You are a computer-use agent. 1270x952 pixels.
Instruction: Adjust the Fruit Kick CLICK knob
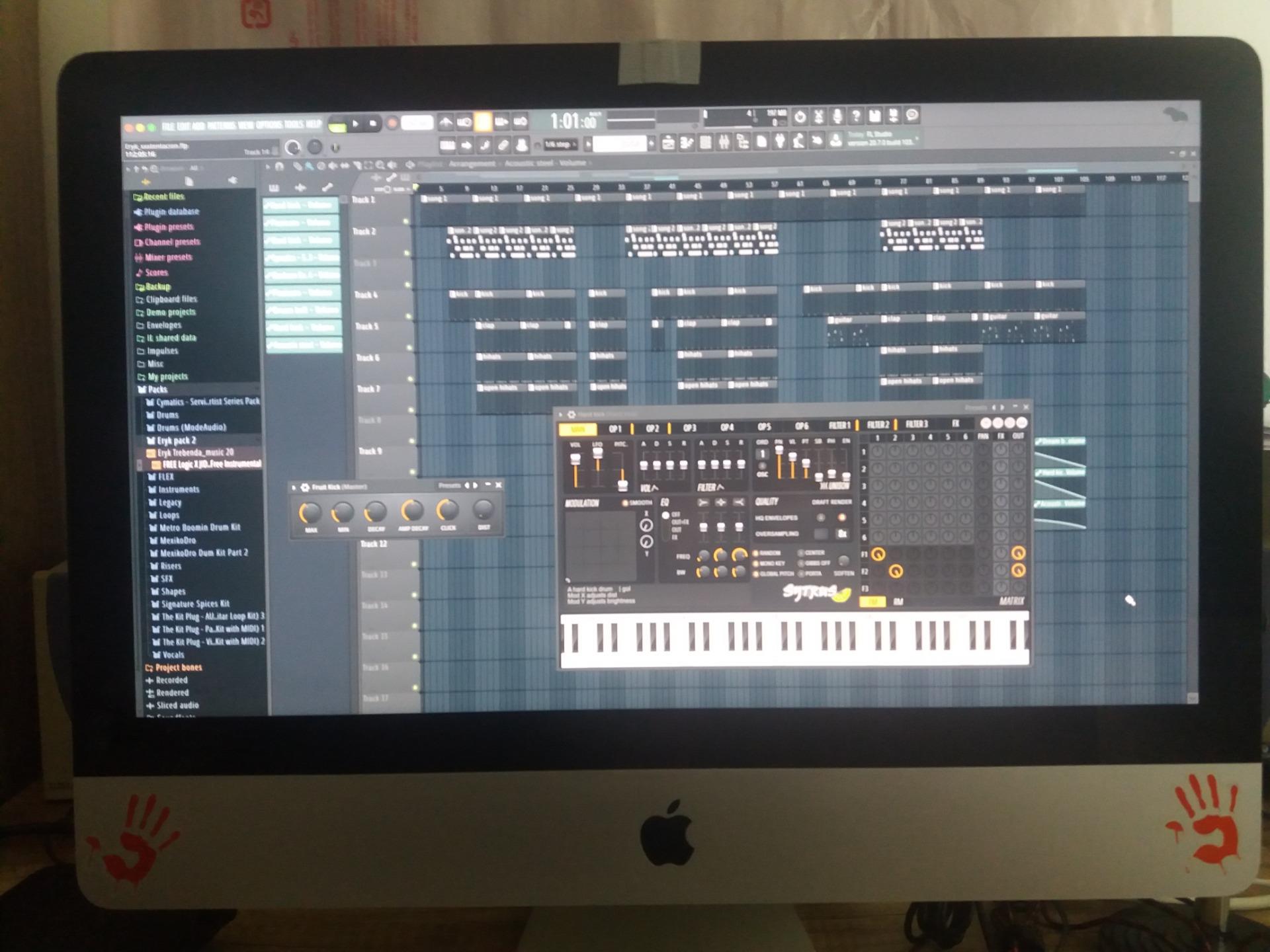pos(448,510)
